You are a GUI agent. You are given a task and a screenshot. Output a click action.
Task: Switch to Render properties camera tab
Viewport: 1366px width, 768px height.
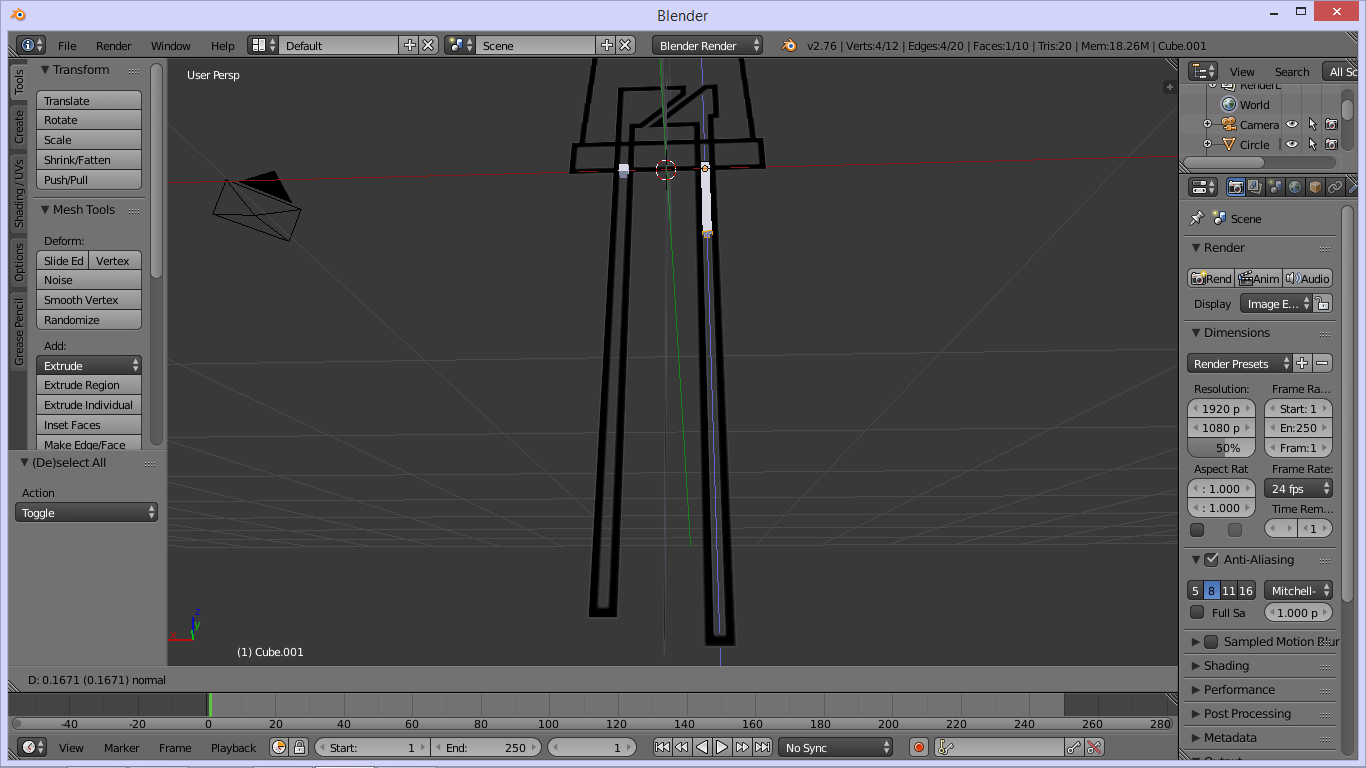tap(1236, 187)
